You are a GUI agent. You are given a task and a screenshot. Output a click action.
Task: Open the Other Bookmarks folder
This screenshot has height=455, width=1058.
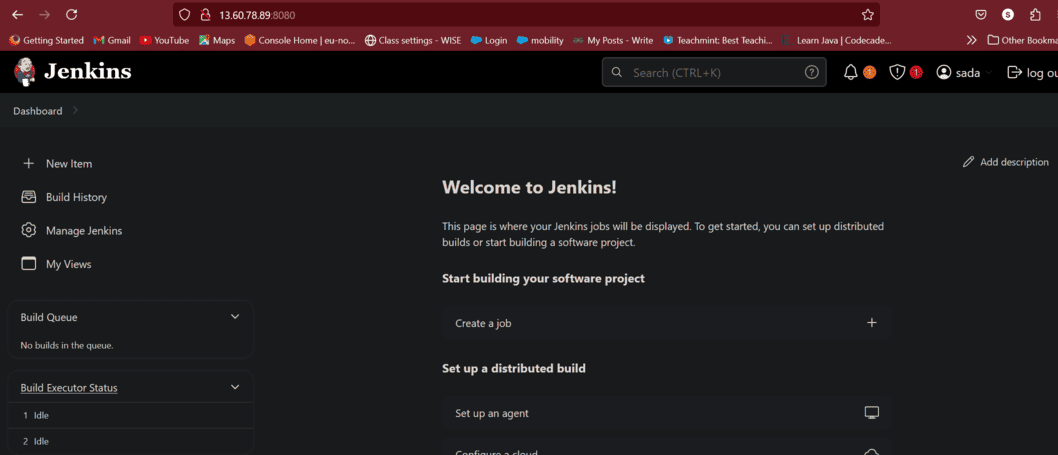1022,41
